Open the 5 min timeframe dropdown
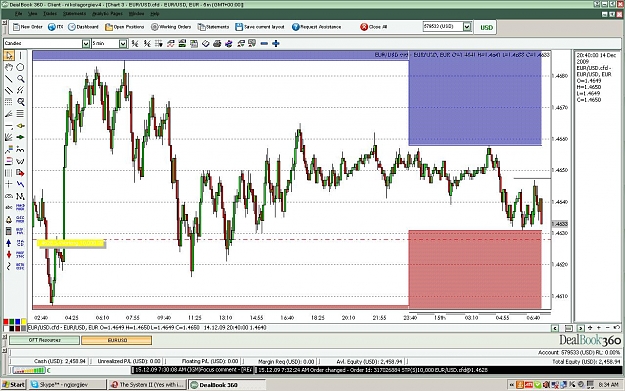Viewport: 625px width, 391px height. [x=123, y=43]
